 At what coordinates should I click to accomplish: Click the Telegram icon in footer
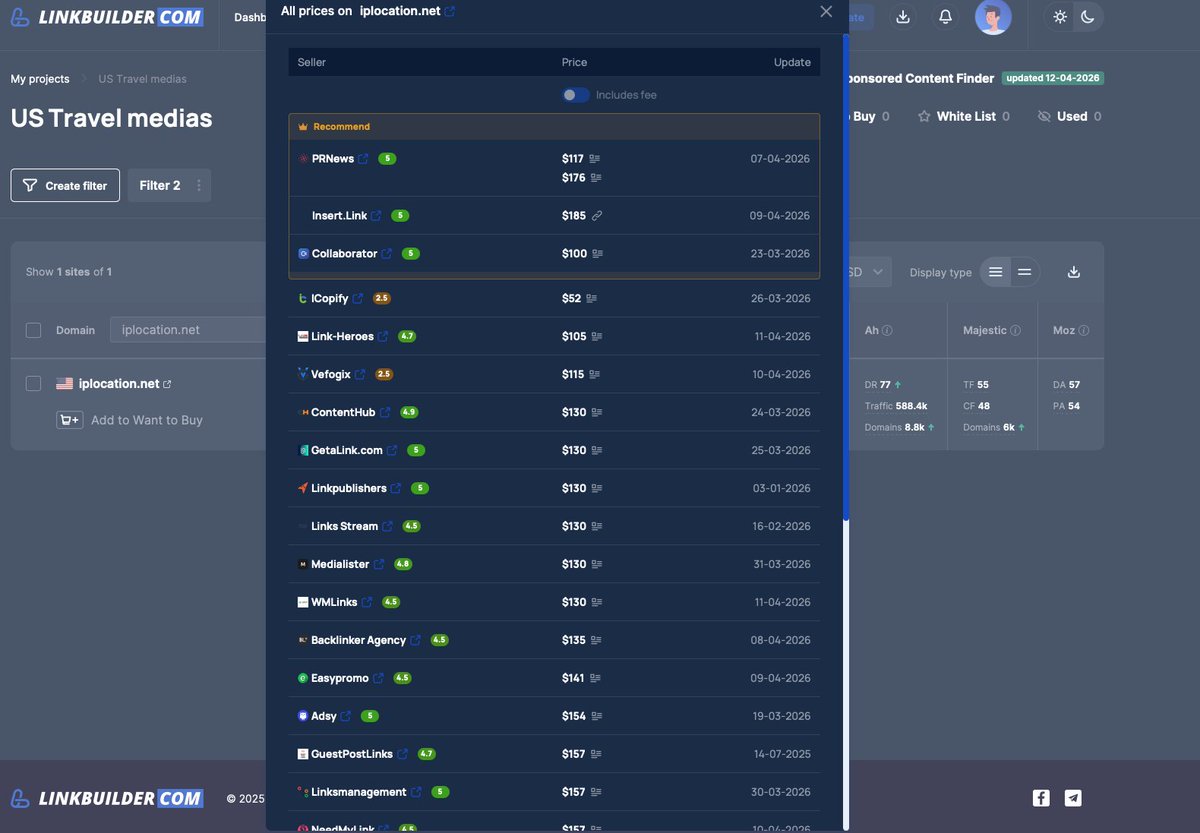coord(1073,798)
